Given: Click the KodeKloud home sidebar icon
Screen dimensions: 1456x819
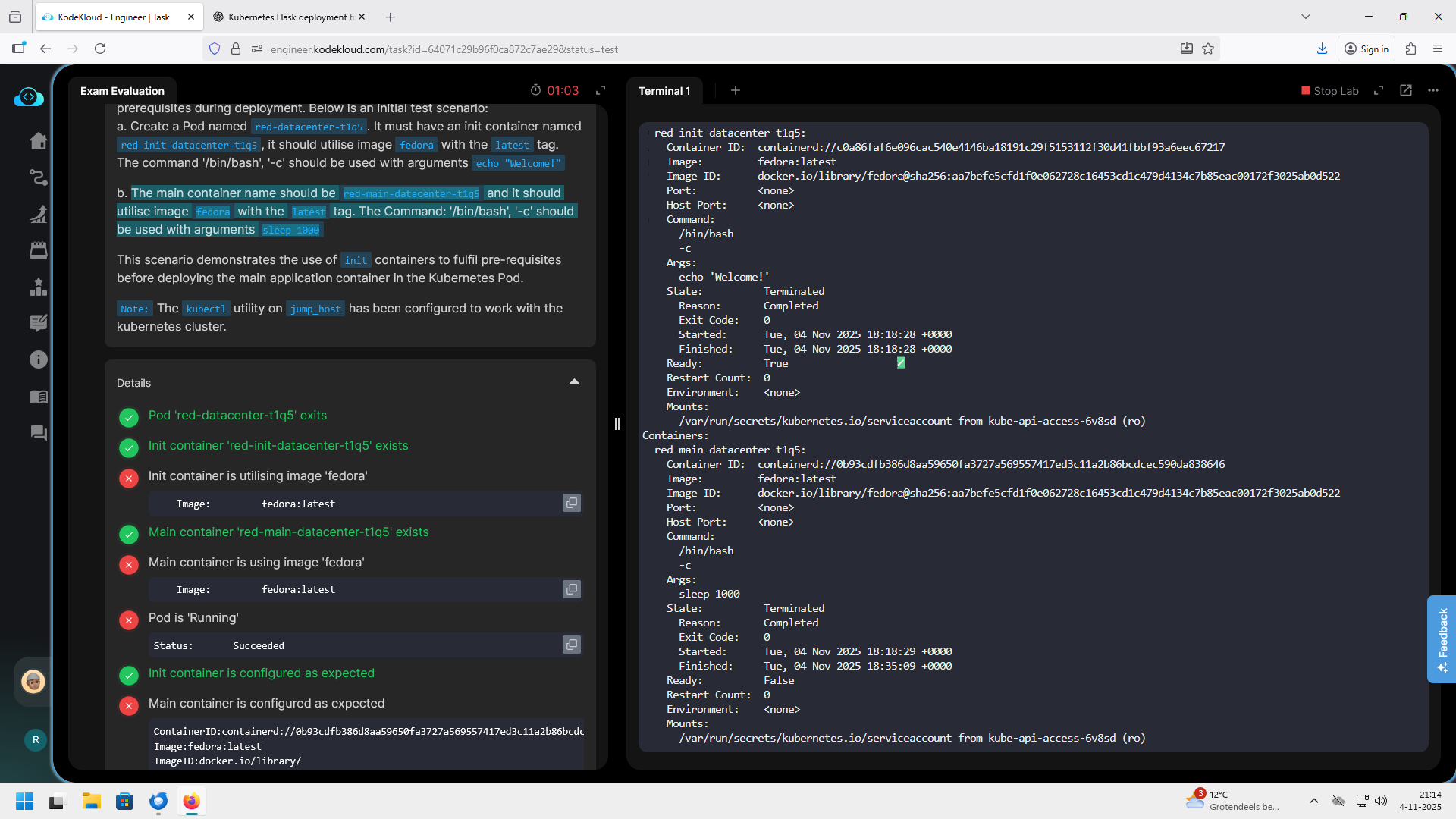Looking at the screenshot, I should point(38,141).
